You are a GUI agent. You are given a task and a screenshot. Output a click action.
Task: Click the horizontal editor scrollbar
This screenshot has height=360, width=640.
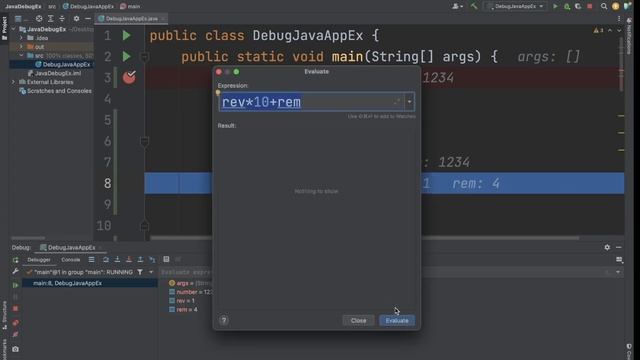(x=364, y=238)
